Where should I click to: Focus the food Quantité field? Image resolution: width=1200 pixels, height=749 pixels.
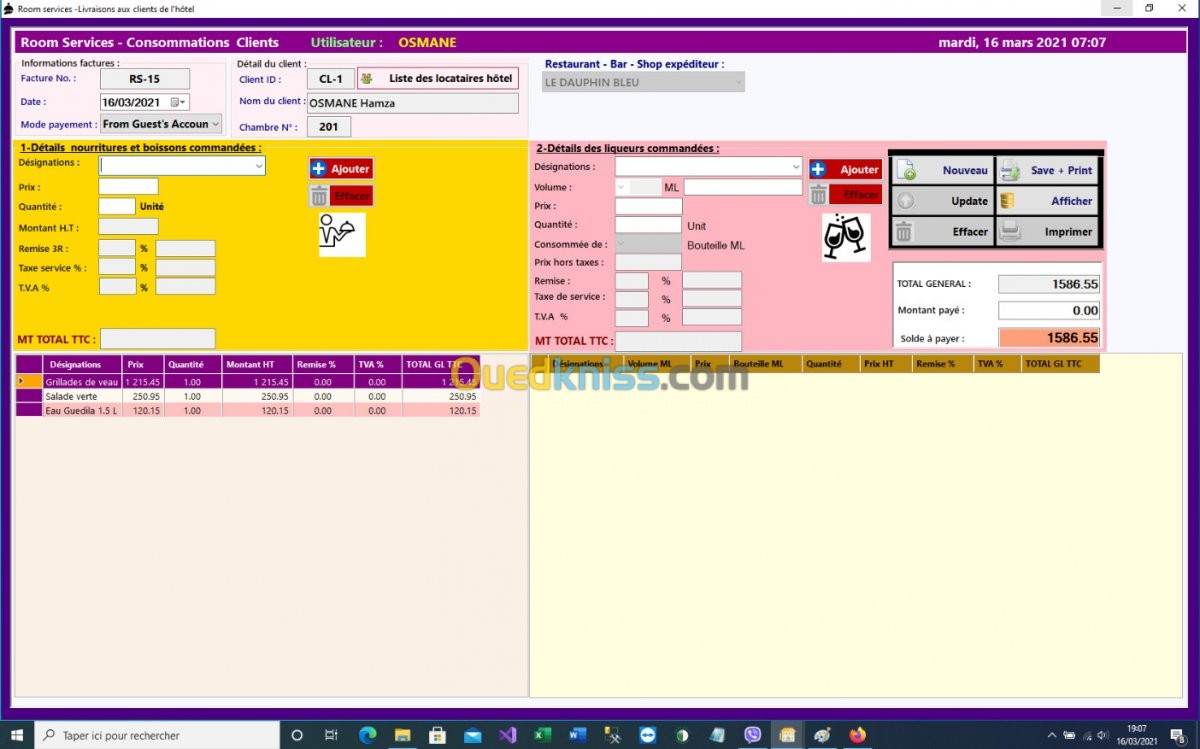click(117, 206)
